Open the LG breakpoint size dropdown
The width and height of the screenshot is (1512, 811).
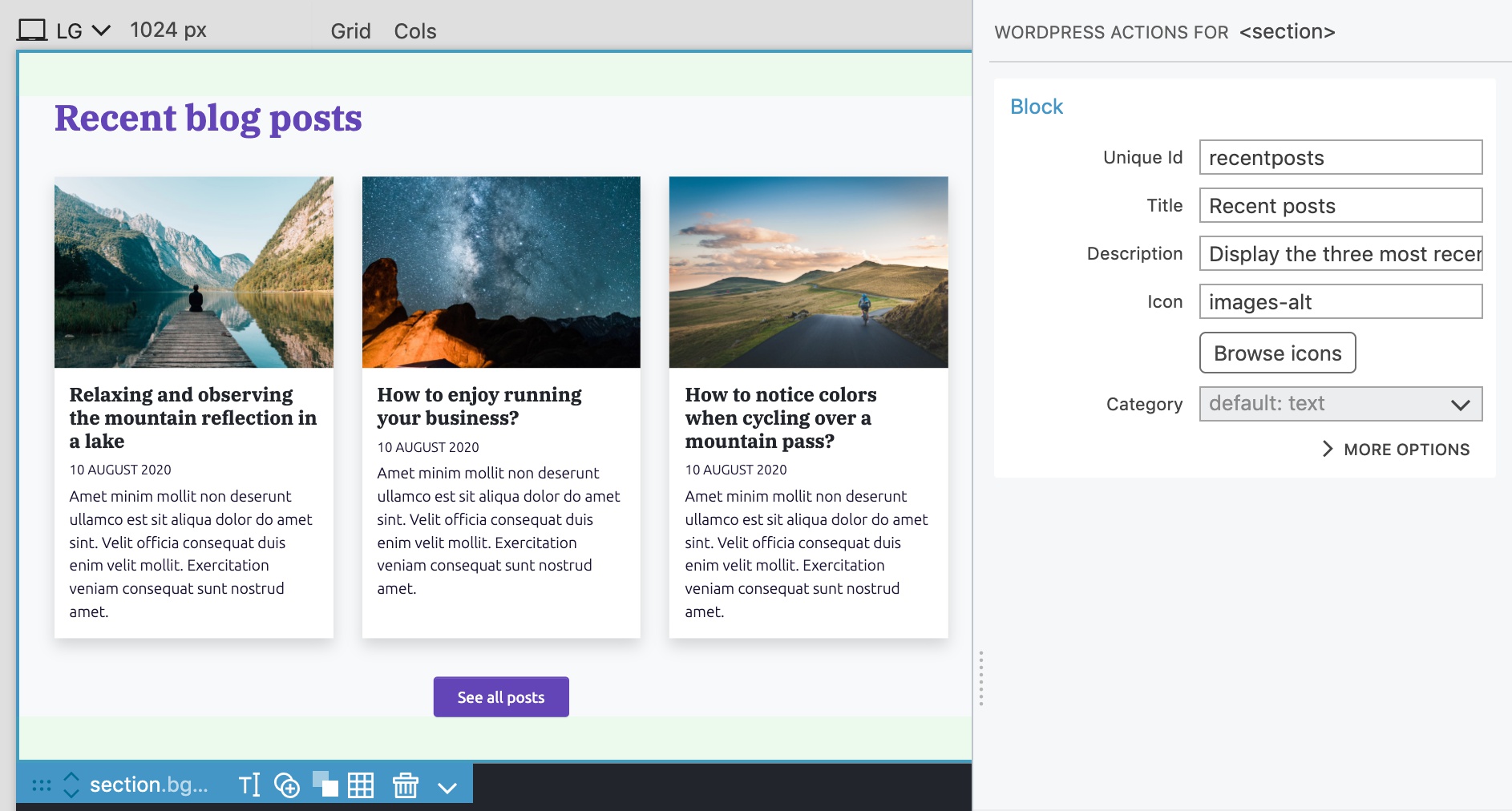tap(83, 30)
